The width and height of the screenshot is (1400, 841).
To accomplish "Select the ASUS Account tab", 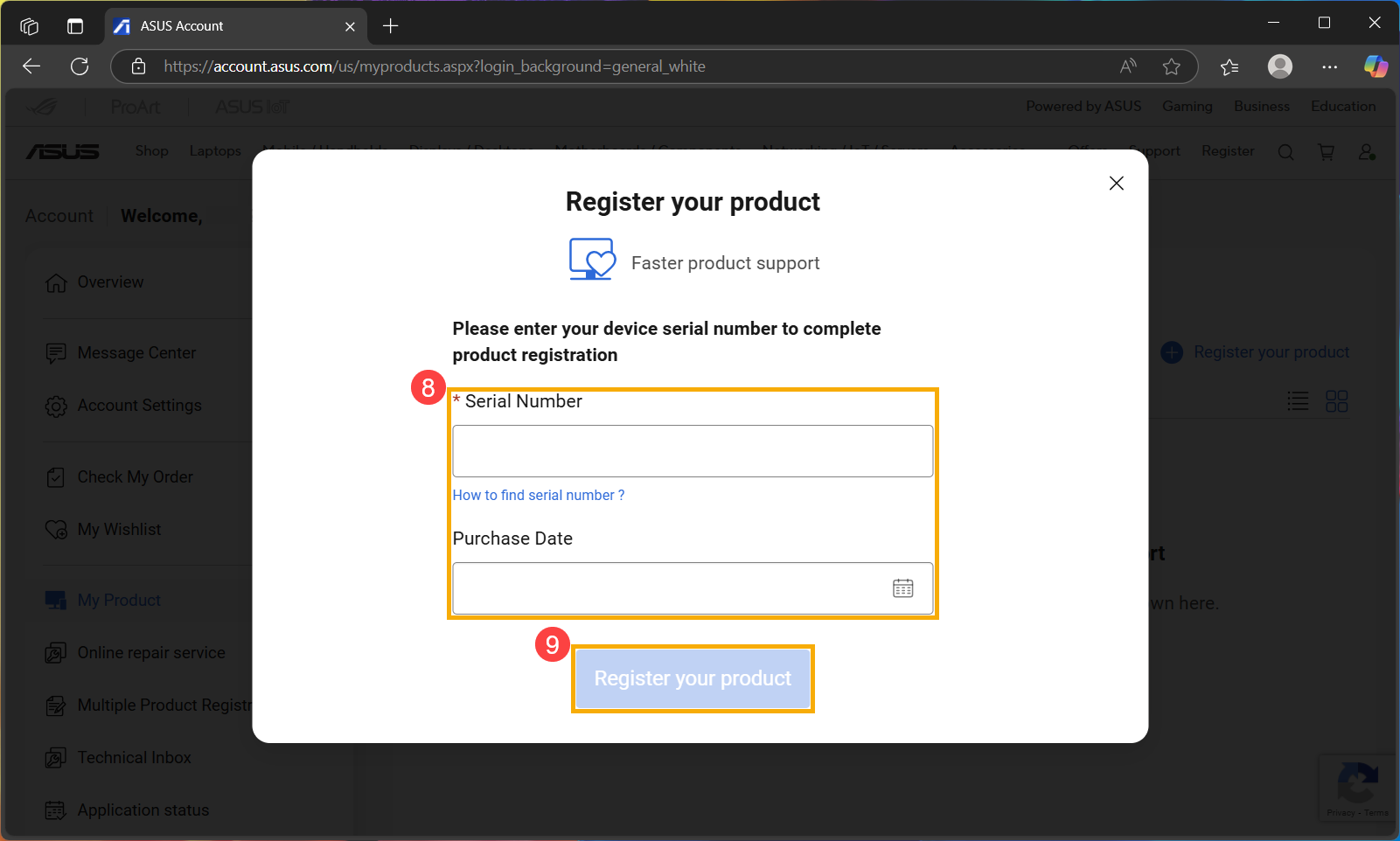I will click(x=234, y=26).
